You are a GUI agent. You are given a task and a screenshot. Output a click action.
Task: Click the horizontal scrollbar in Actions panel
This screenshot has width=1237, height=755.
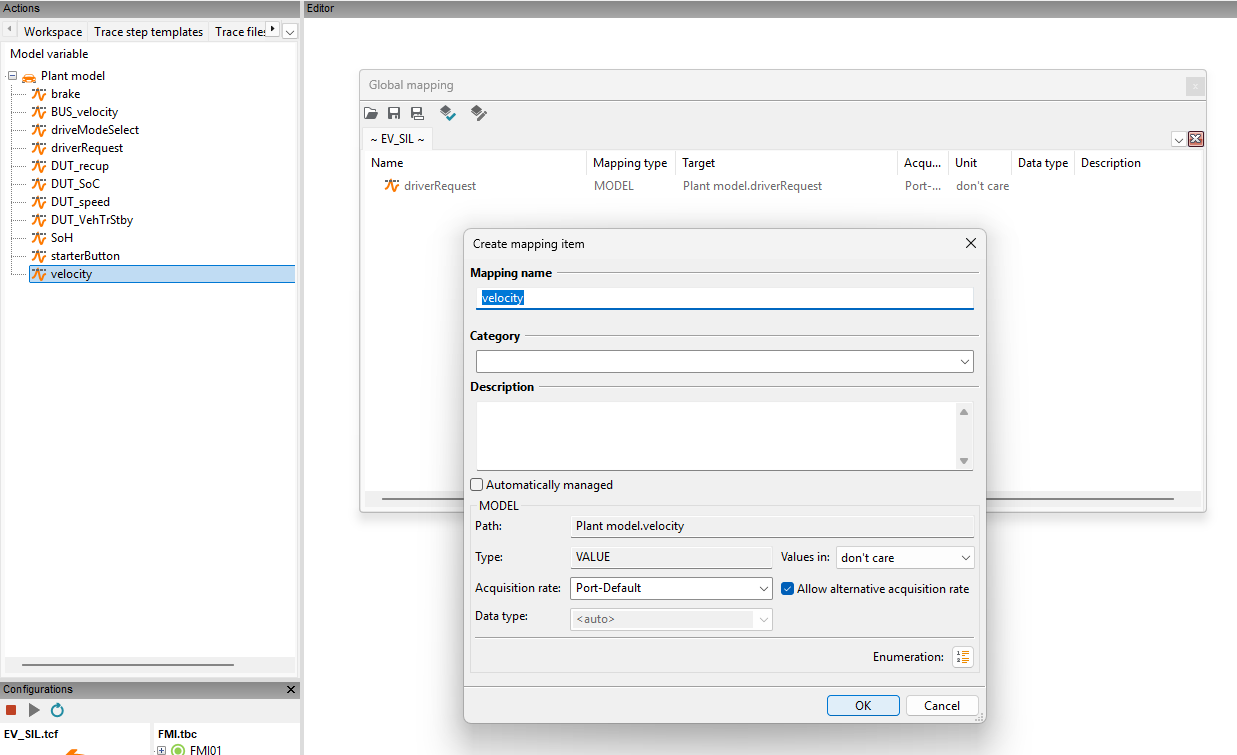click(x=127, y=665)
